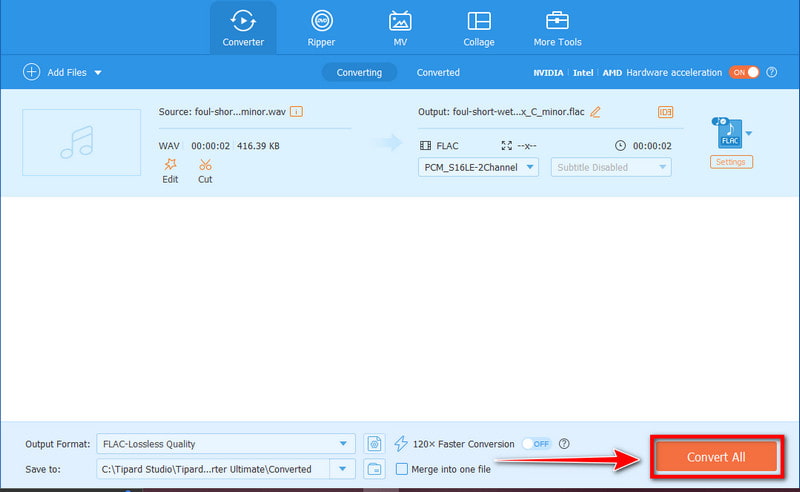
Task: Click the FLAC film strip icon
Action: [x=425, y=146]
